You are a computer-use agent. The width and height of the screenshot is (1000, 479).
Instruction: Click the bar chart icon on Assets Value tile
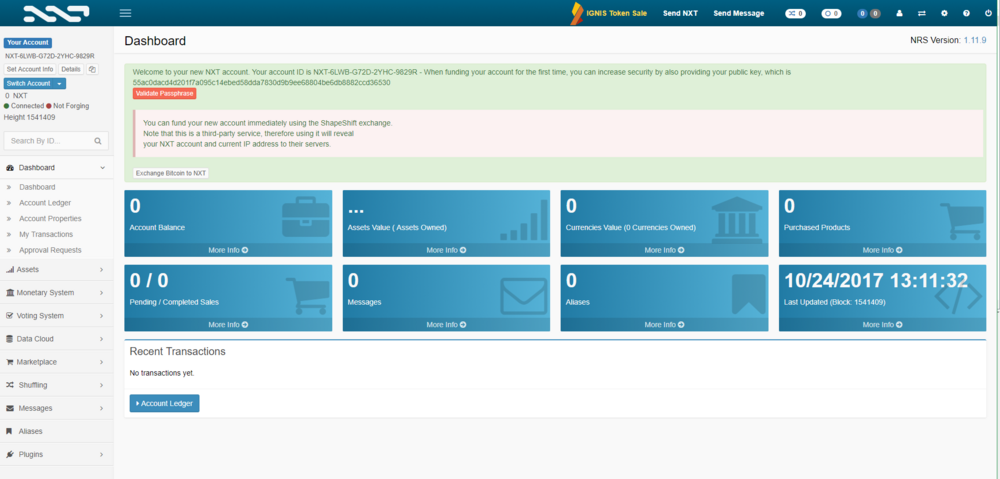(x=524, y=219)
